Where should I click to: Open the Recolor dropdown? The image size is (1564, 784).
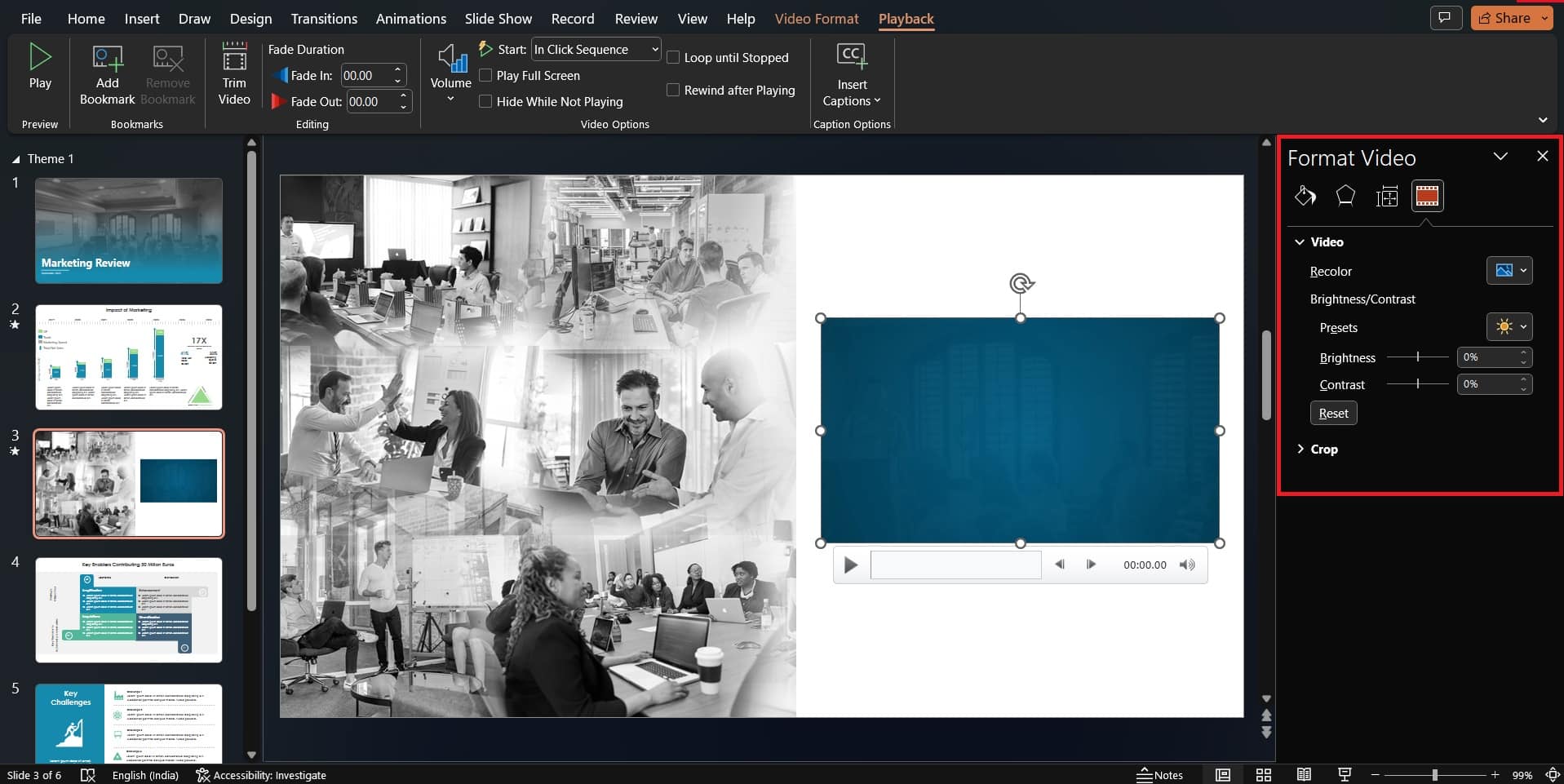pos(1509,271)
